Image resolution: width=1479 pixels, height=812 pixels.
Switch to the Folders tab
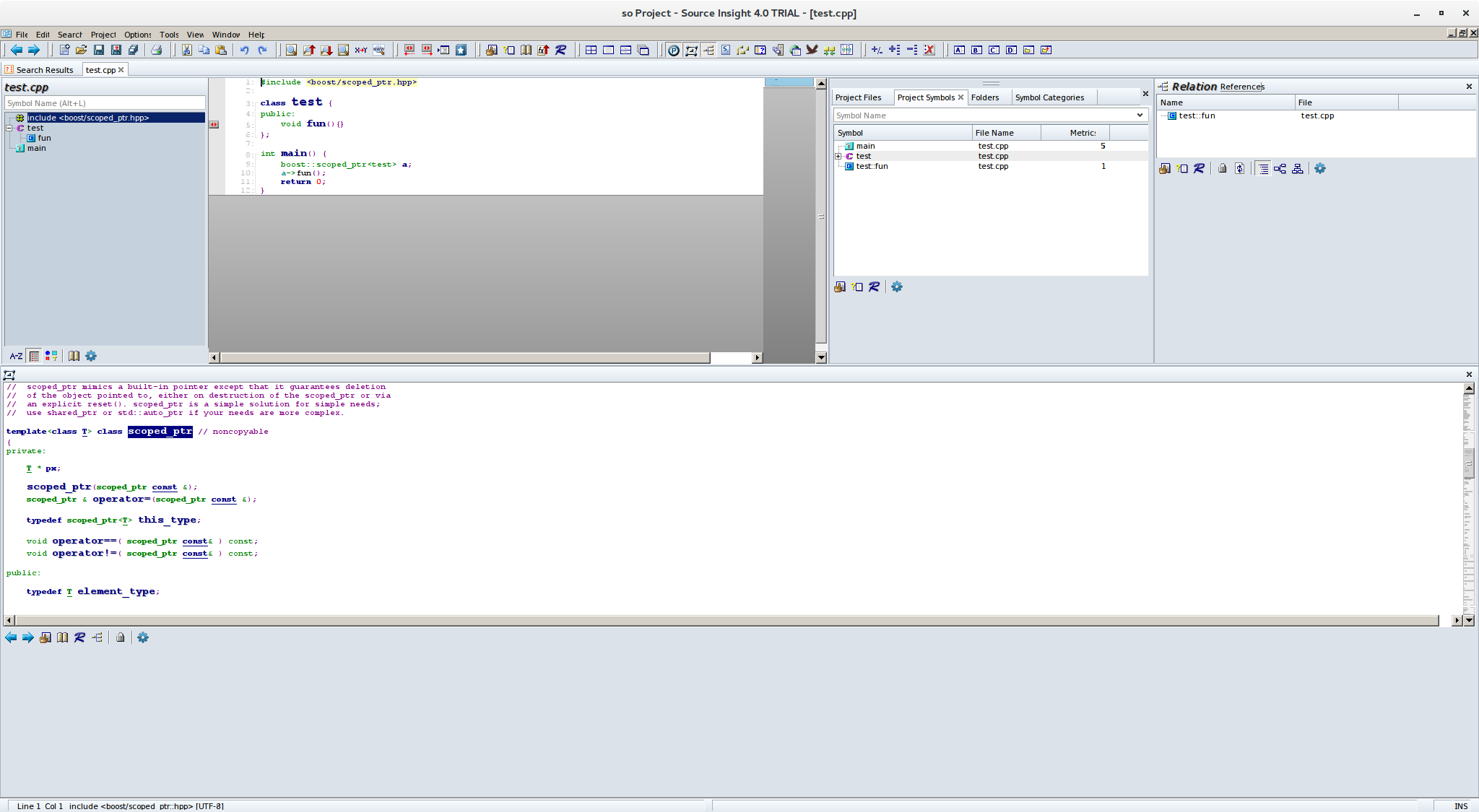(x=985, y=97)
